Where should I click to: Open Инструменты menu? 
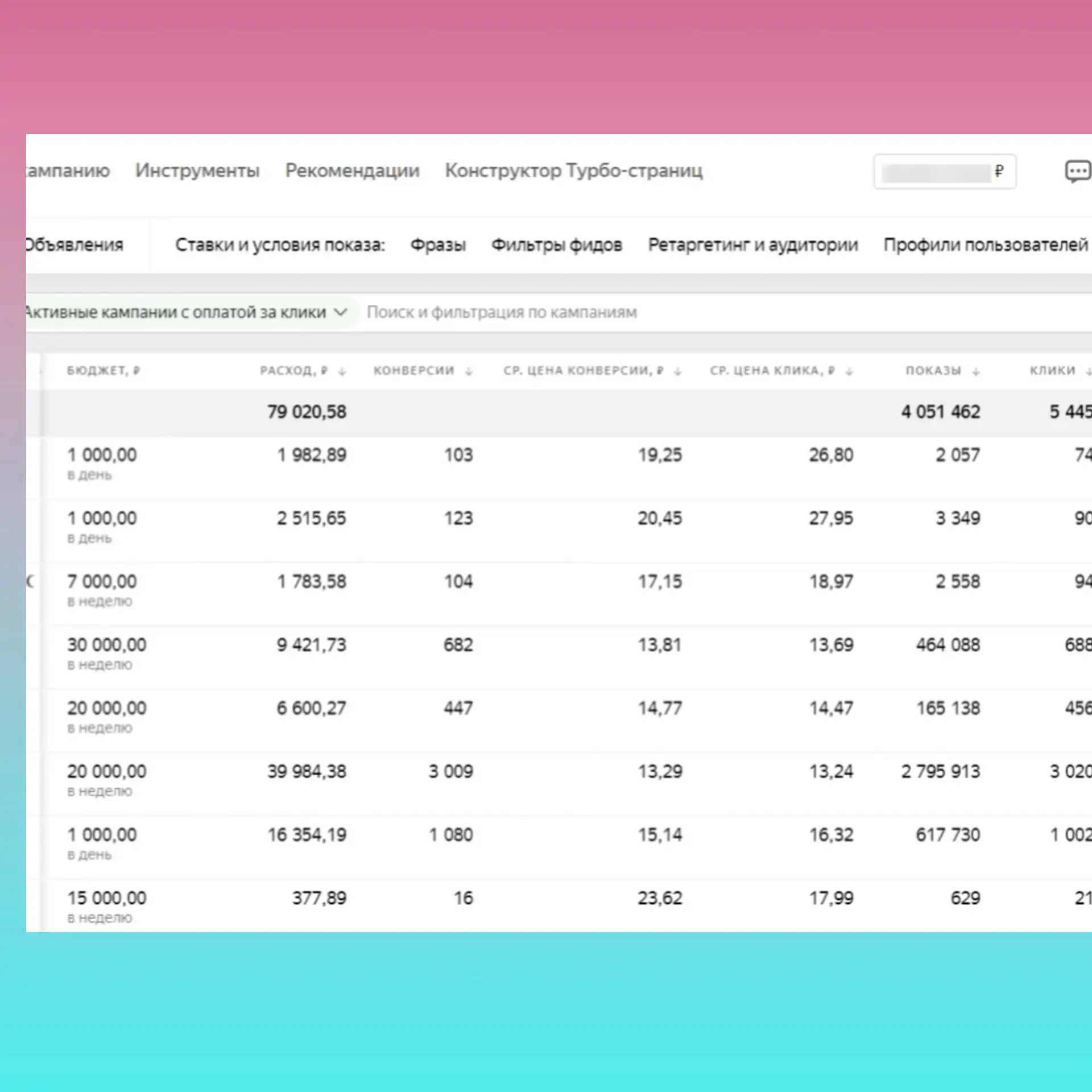[x=197, y=170]
